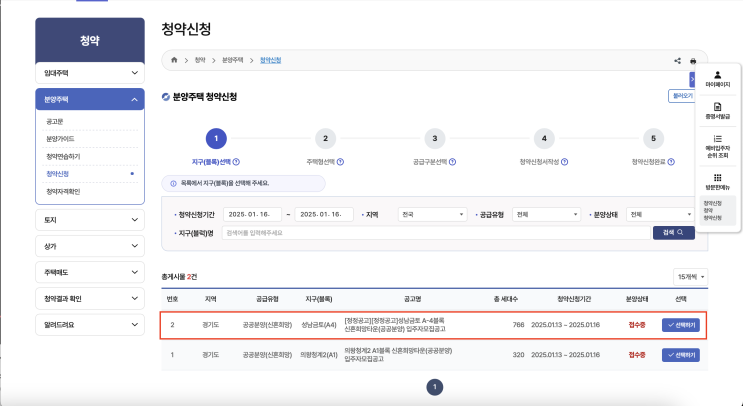
Task: Click the 성남금토(A4) district cell
Action: pos(319,325)
